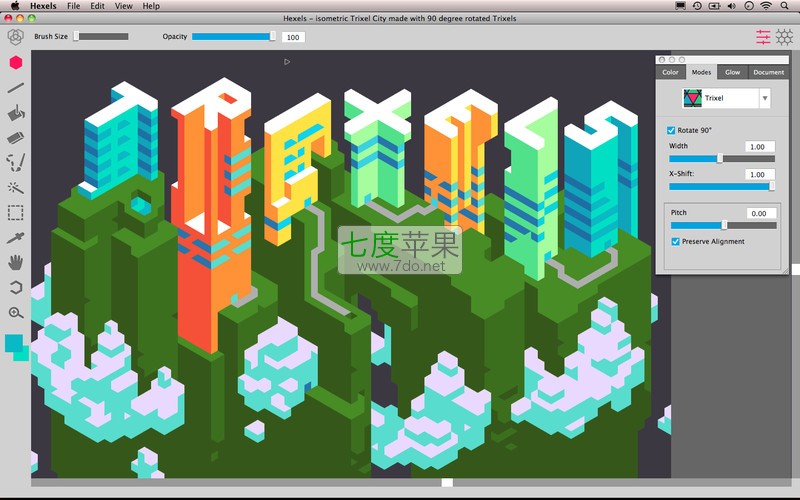
Task: Open the Help menu
Action: pyautogui.click(x=151, y=6)
